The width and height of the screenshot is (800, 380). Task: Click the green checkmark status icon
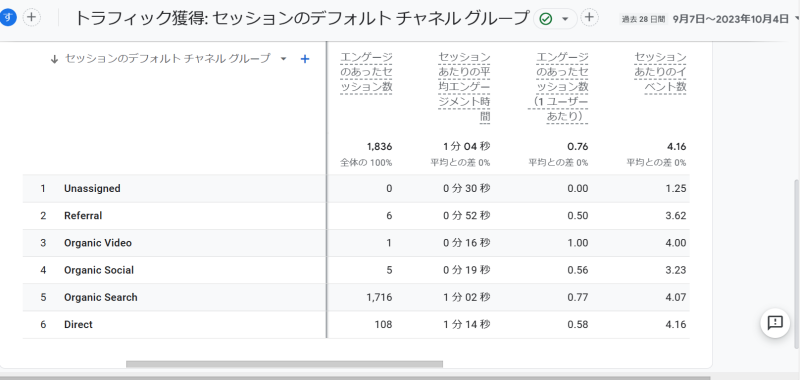coord(546,19)
